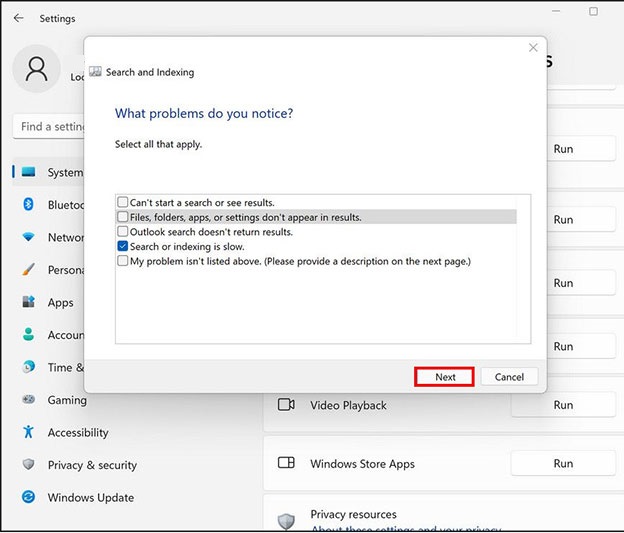Check "Outlook search doesn't return results"
The image size is (624, 533).
pos(123,232)
